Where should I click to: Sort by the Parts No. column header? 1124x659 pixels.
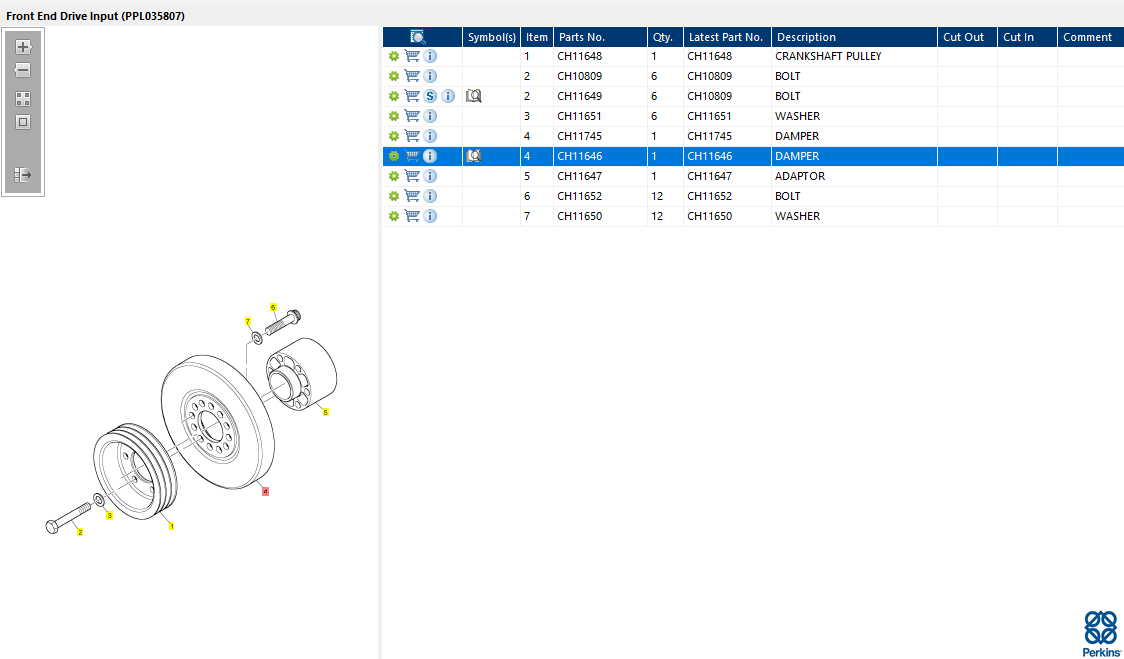[x=601, y=37]
